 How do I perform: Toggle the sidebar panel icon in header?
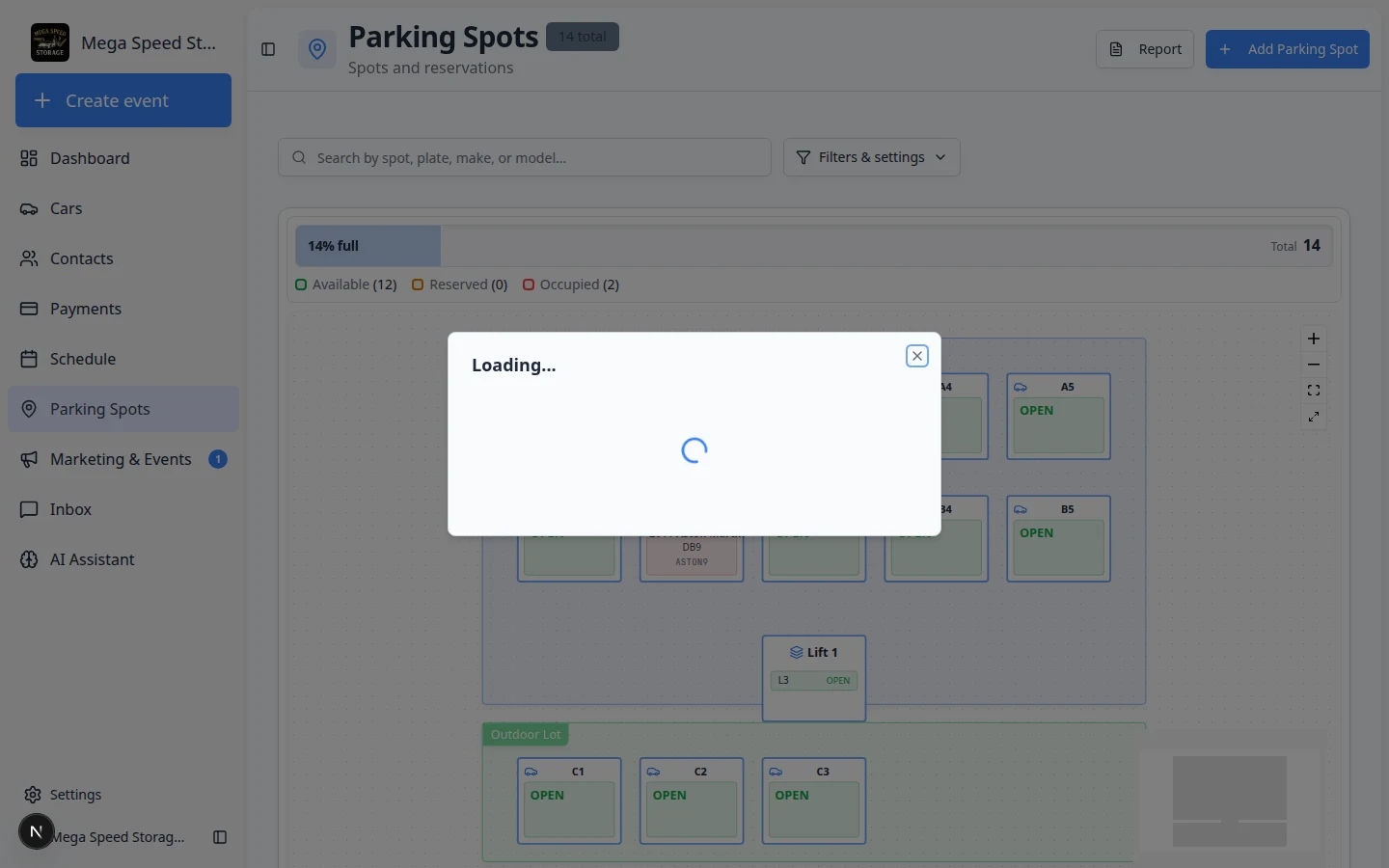pos(268,49)
